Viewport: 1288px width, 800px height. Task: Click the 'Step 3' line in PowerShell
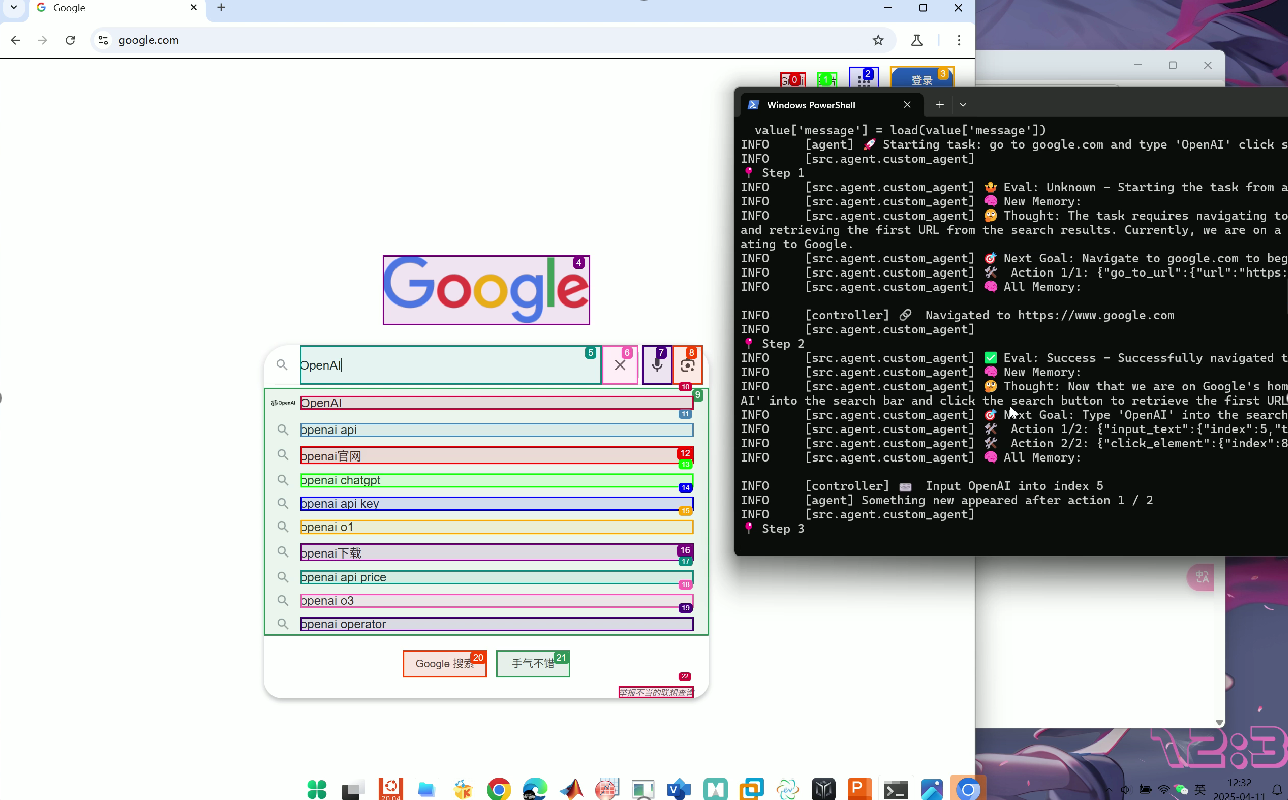(773, 529)
